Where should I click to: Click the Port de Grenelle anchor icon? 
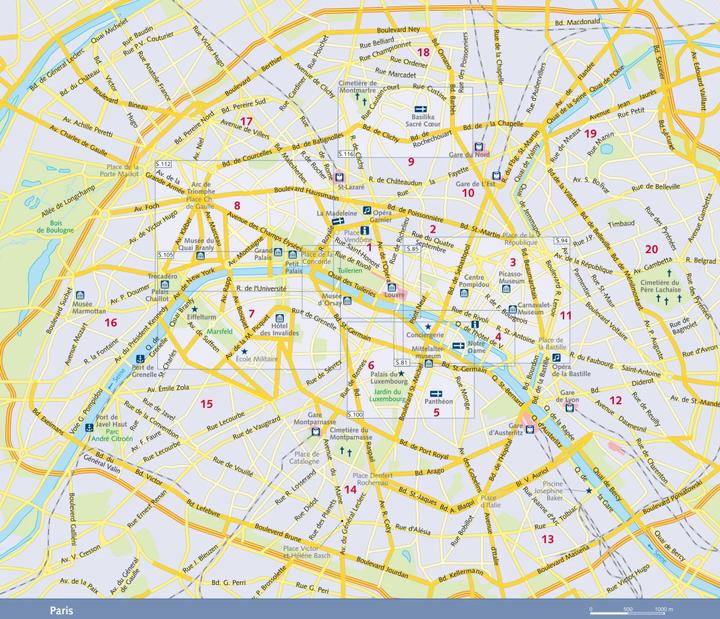pyautogui.click(x=141, y=359)
